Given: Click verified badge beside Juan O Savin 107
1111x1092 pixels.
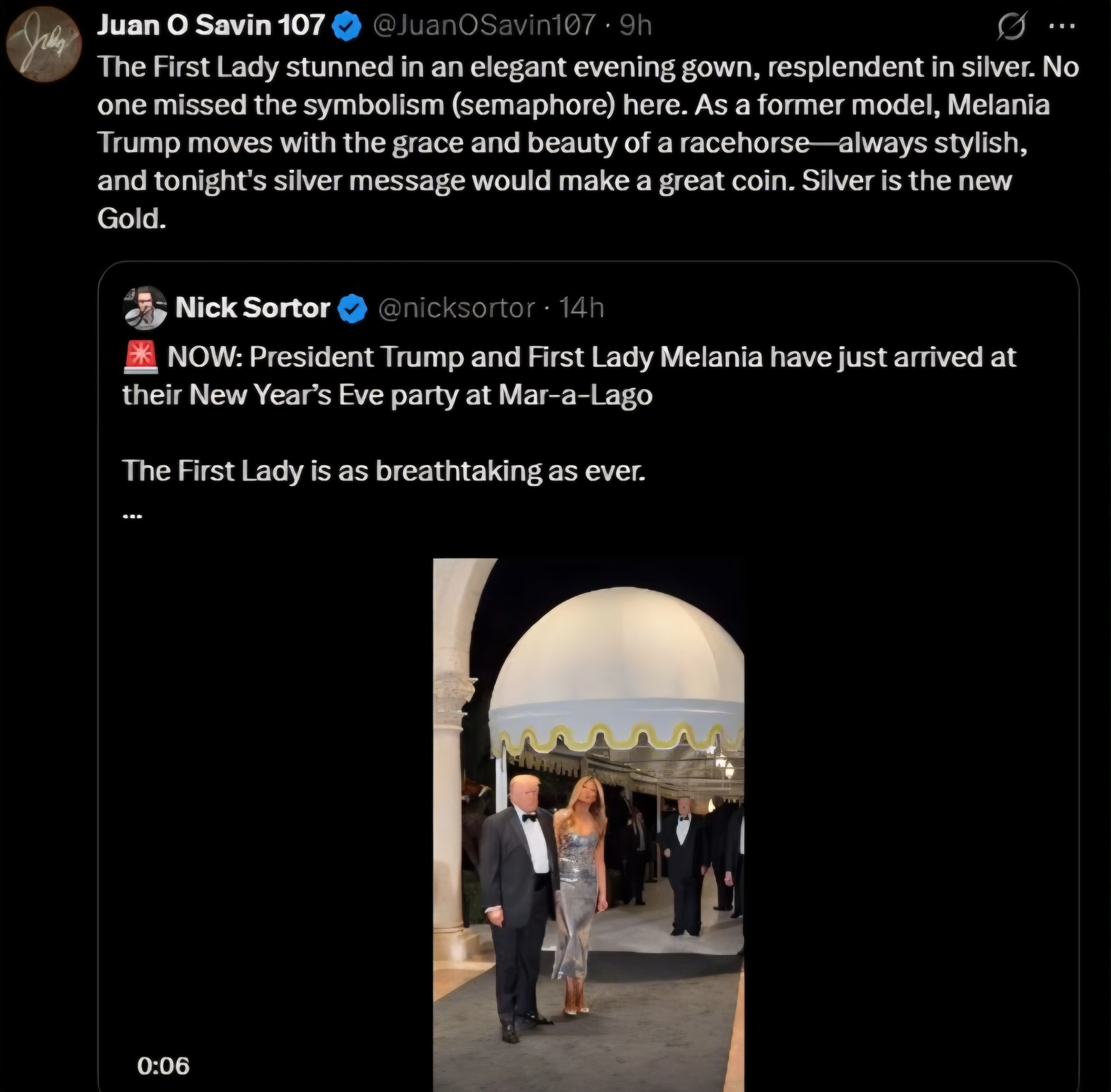Looking at the screenshot, I should point(346,26).
